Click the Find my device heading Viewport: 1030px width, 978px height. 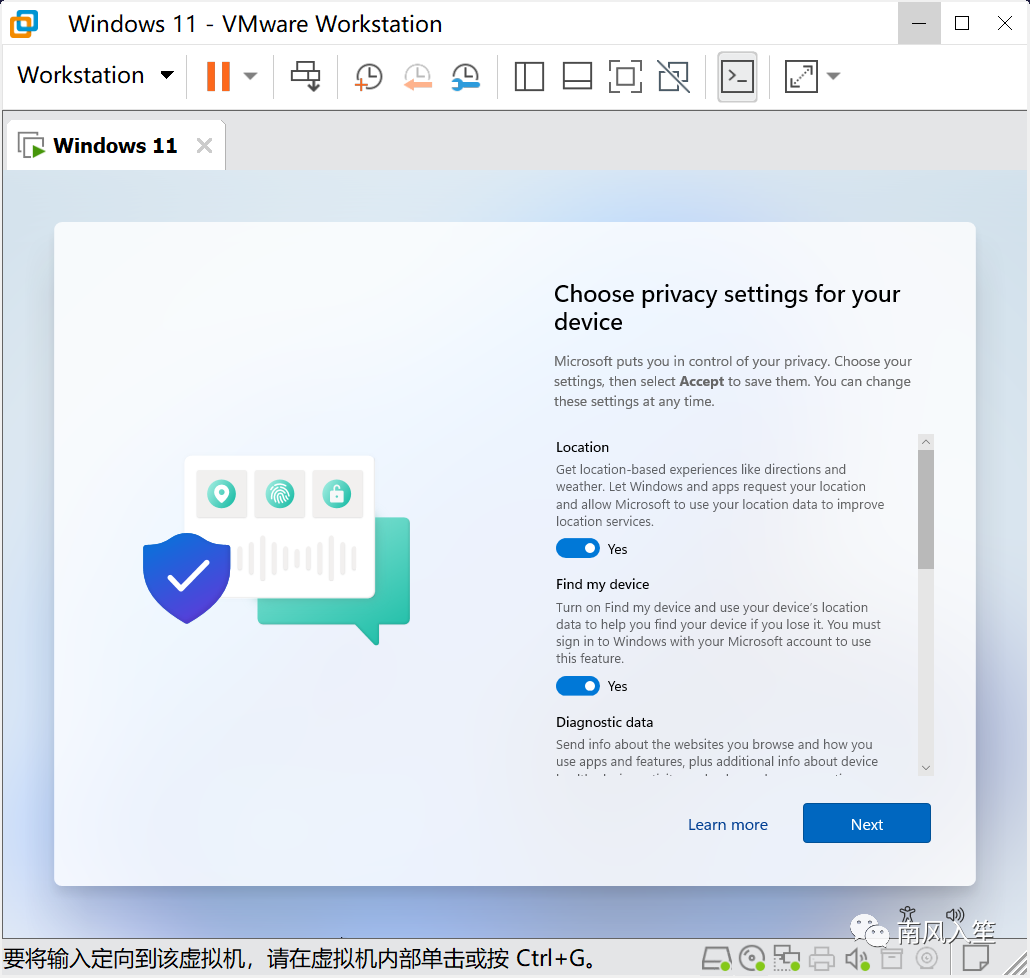(x=602, y=585)
